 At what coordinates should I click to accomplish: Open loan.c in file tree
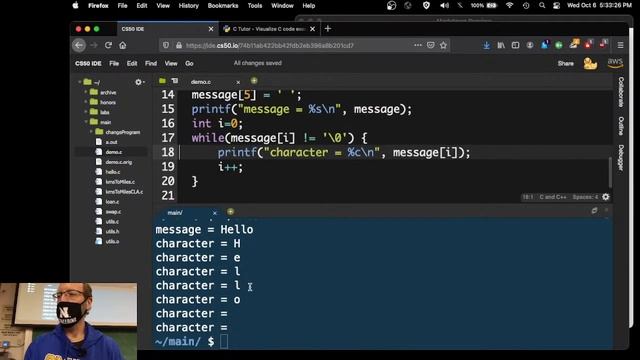112,202
